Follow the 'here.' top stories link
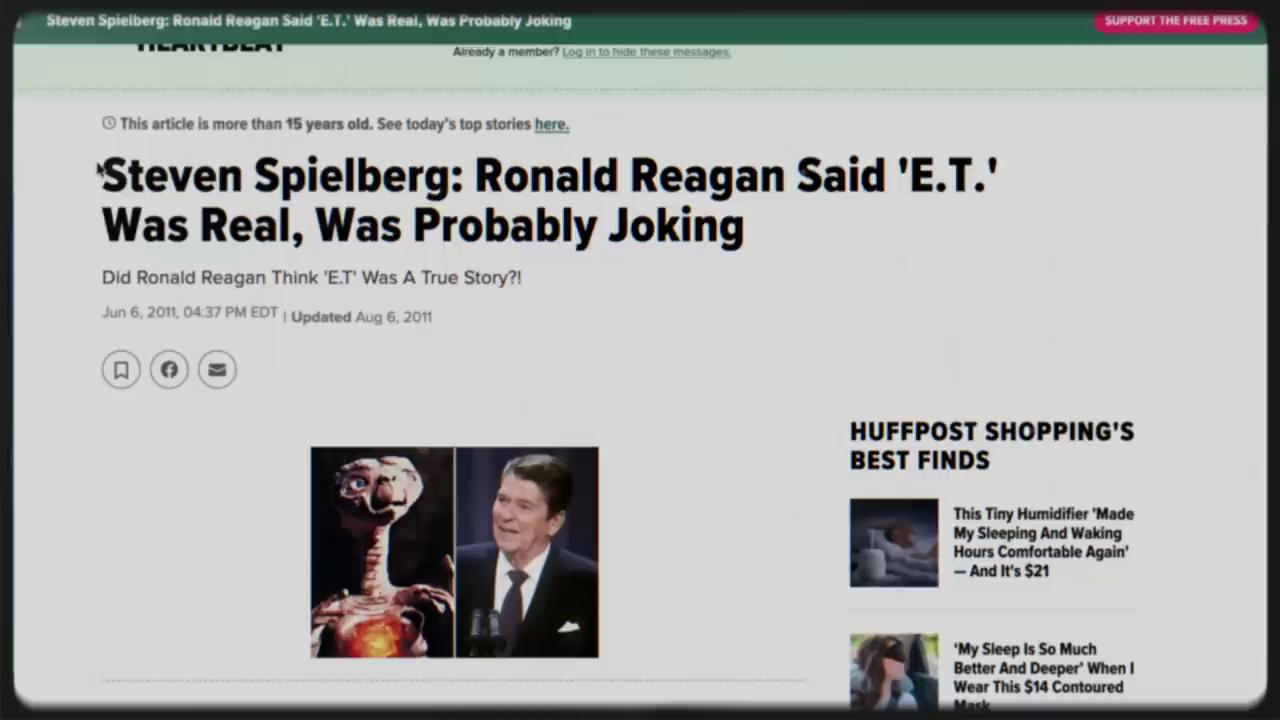The height and width of the screenshot is (720, 1280). click(x=552, y=124)
